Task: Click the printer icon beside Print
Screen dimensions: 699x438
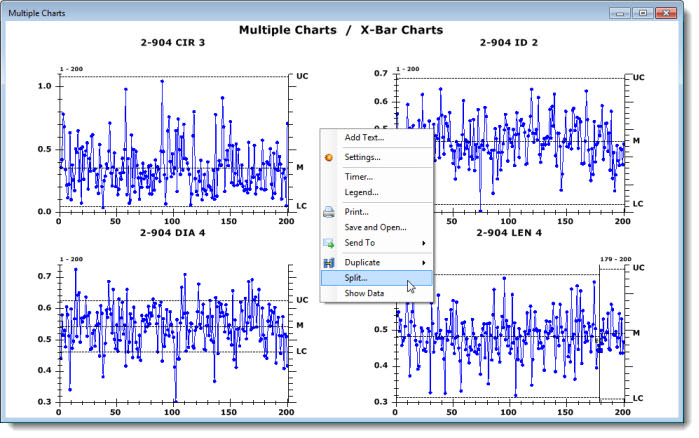Action: click(329, 212)
